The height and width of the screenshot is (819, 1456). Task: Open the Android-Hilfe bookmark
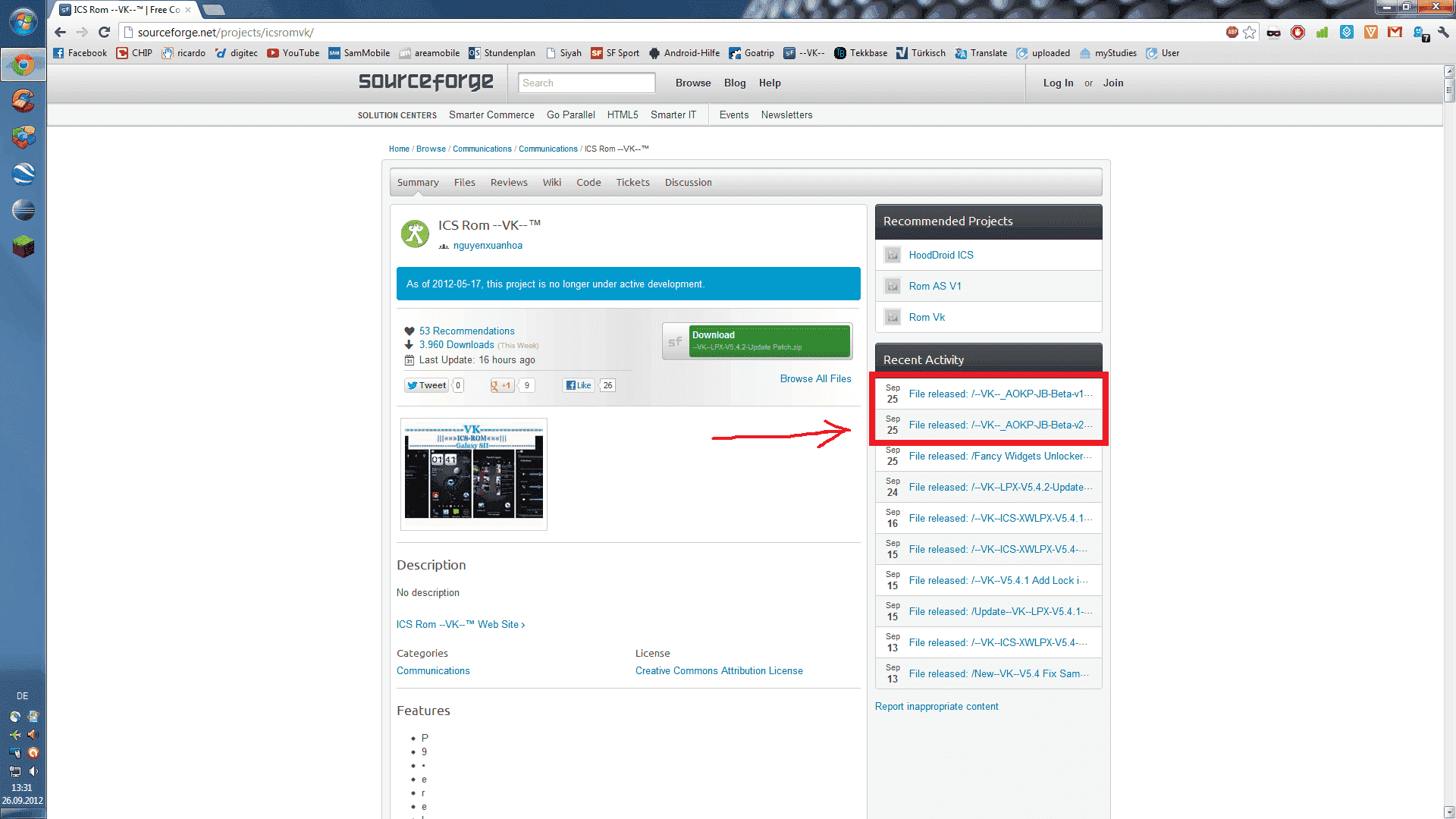685,53
